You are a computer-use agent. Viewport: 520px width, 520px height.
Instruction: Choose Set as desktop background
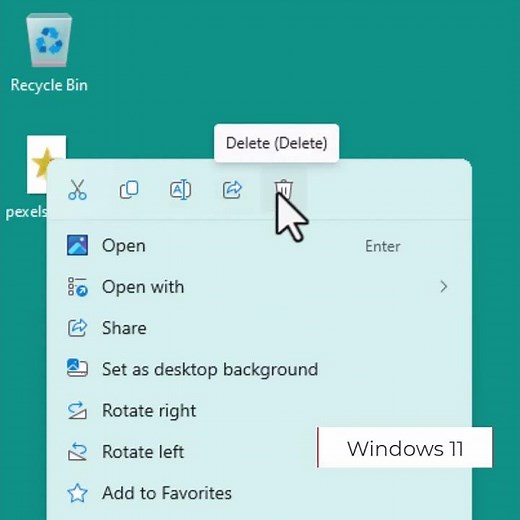point(259,369)
